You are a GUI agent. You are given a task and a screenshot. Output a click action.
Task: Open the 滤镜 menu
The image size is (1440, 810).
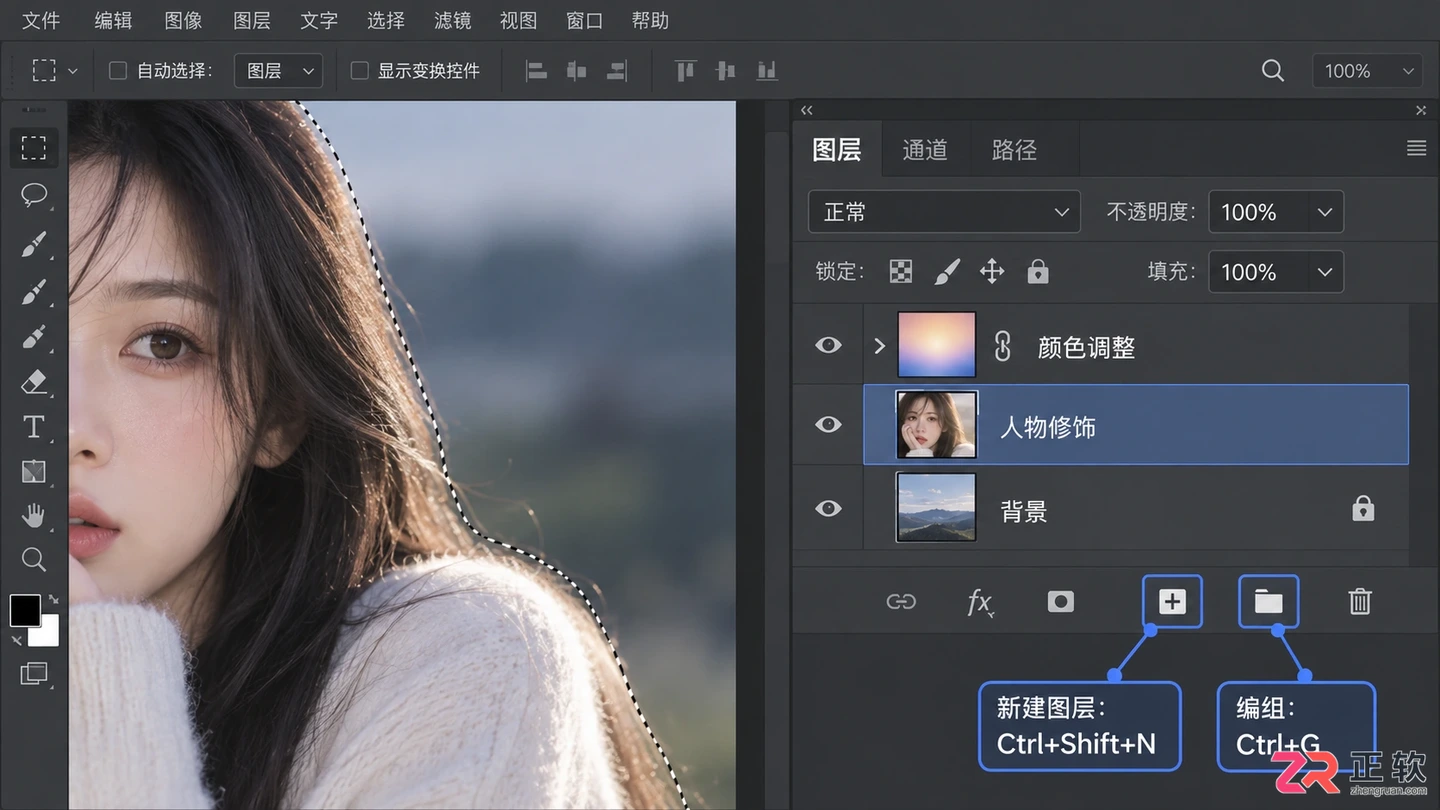click(x=453, y=20)
